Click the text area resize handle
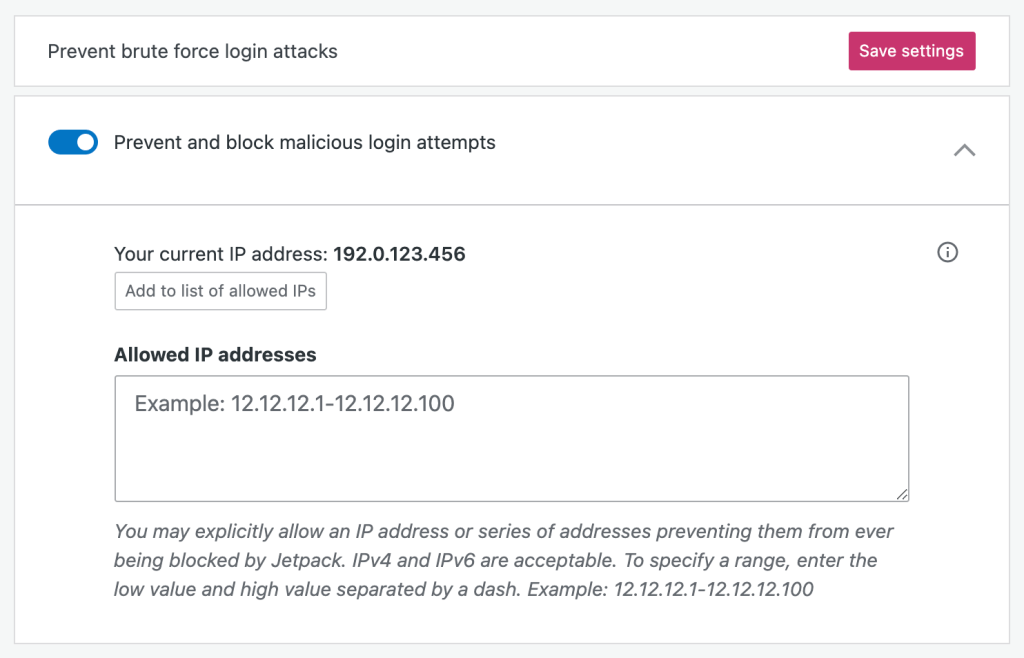This screenshot has width=1024, height=658. (x=903, y=494)
